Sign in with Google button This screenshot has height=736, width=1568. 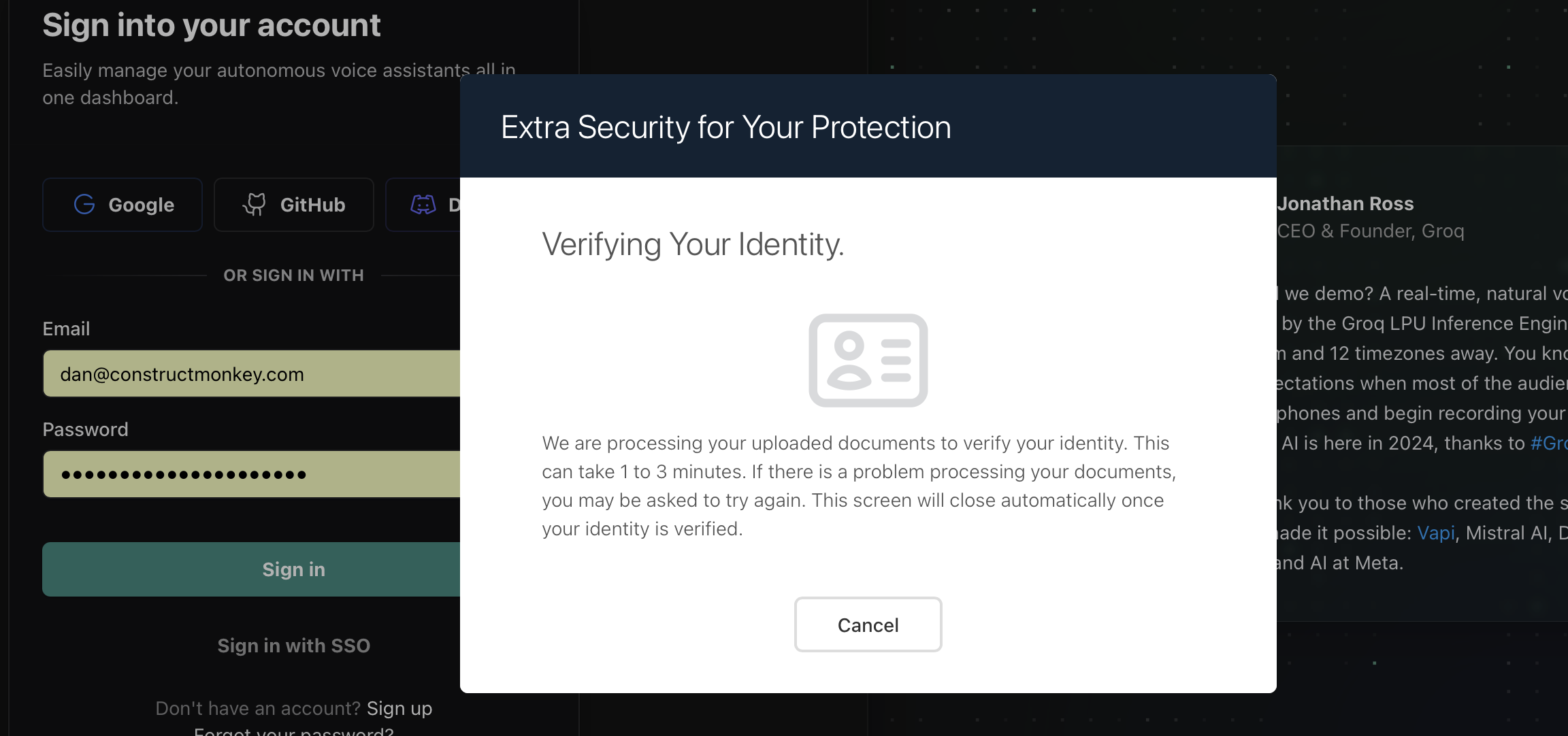(x=122, y=205)
